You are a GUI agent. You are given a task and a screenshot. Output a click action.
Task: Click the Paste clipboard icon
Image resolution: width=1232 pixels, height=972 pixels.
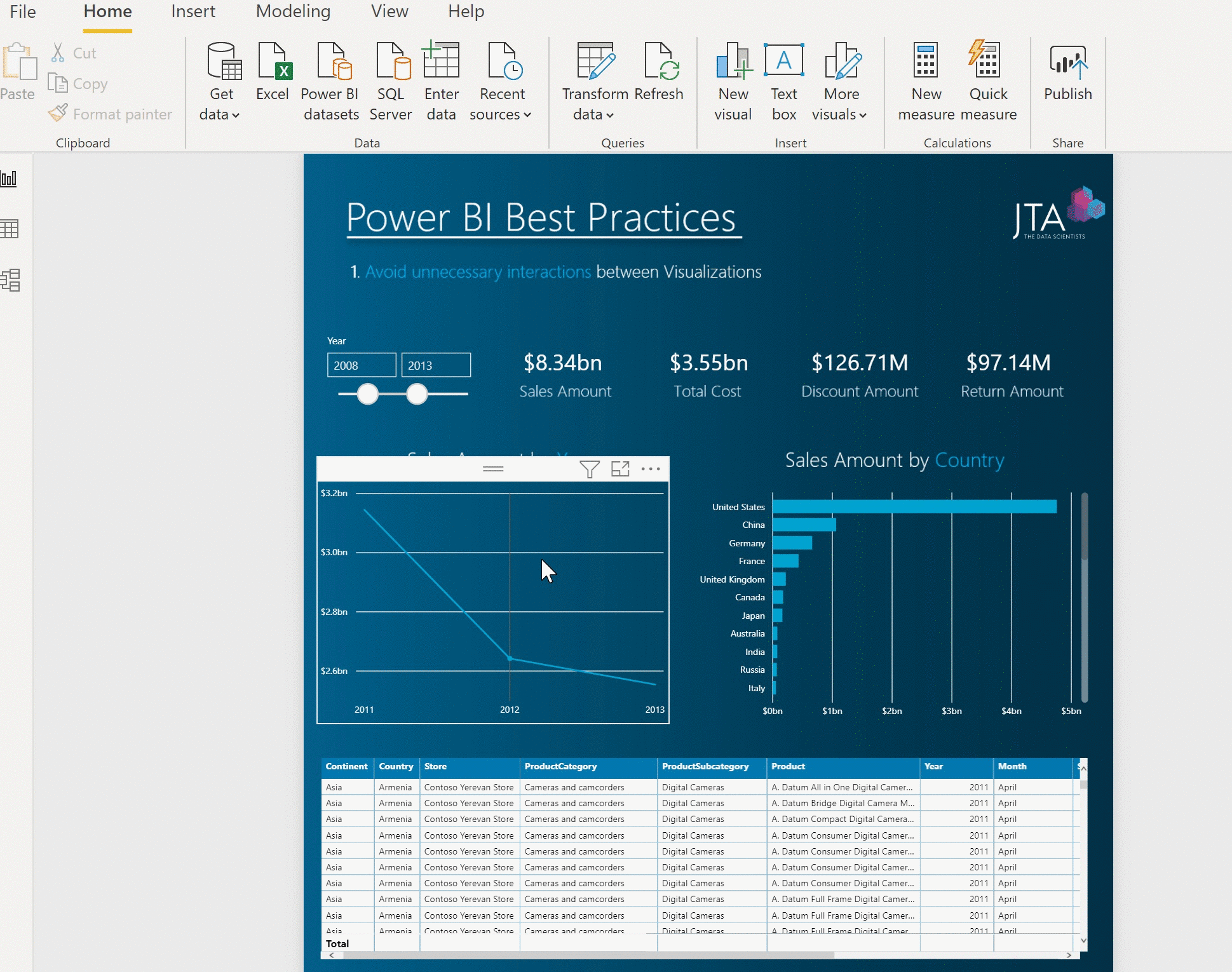click(19, 62)
